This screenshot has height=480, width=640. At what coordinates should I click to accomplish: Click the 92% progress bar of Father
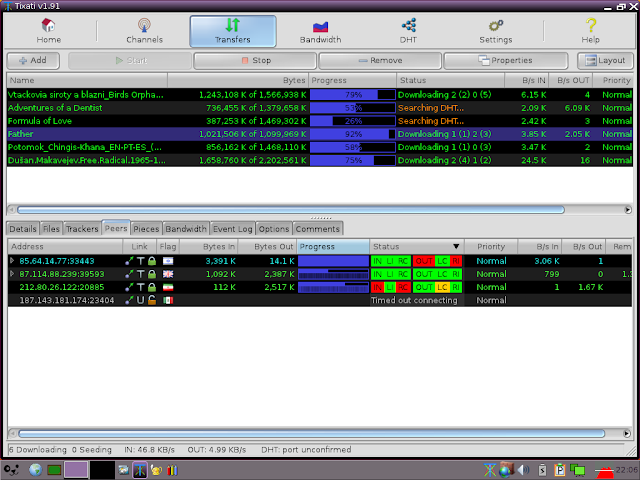click(353, 134)
